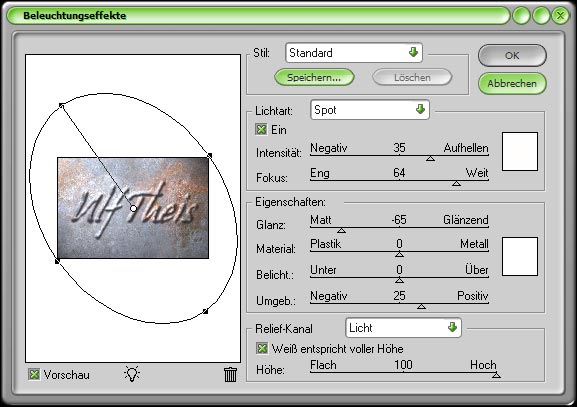
Task: Click the bottom-right ellipse handle in the preview
Action: coord(206,312)
